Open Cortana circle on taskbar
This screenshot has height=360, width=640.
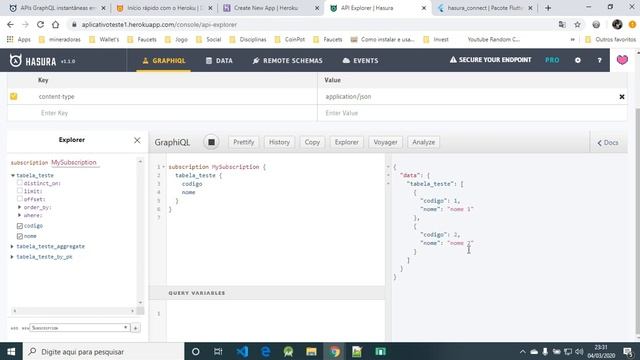coord(196,351)
